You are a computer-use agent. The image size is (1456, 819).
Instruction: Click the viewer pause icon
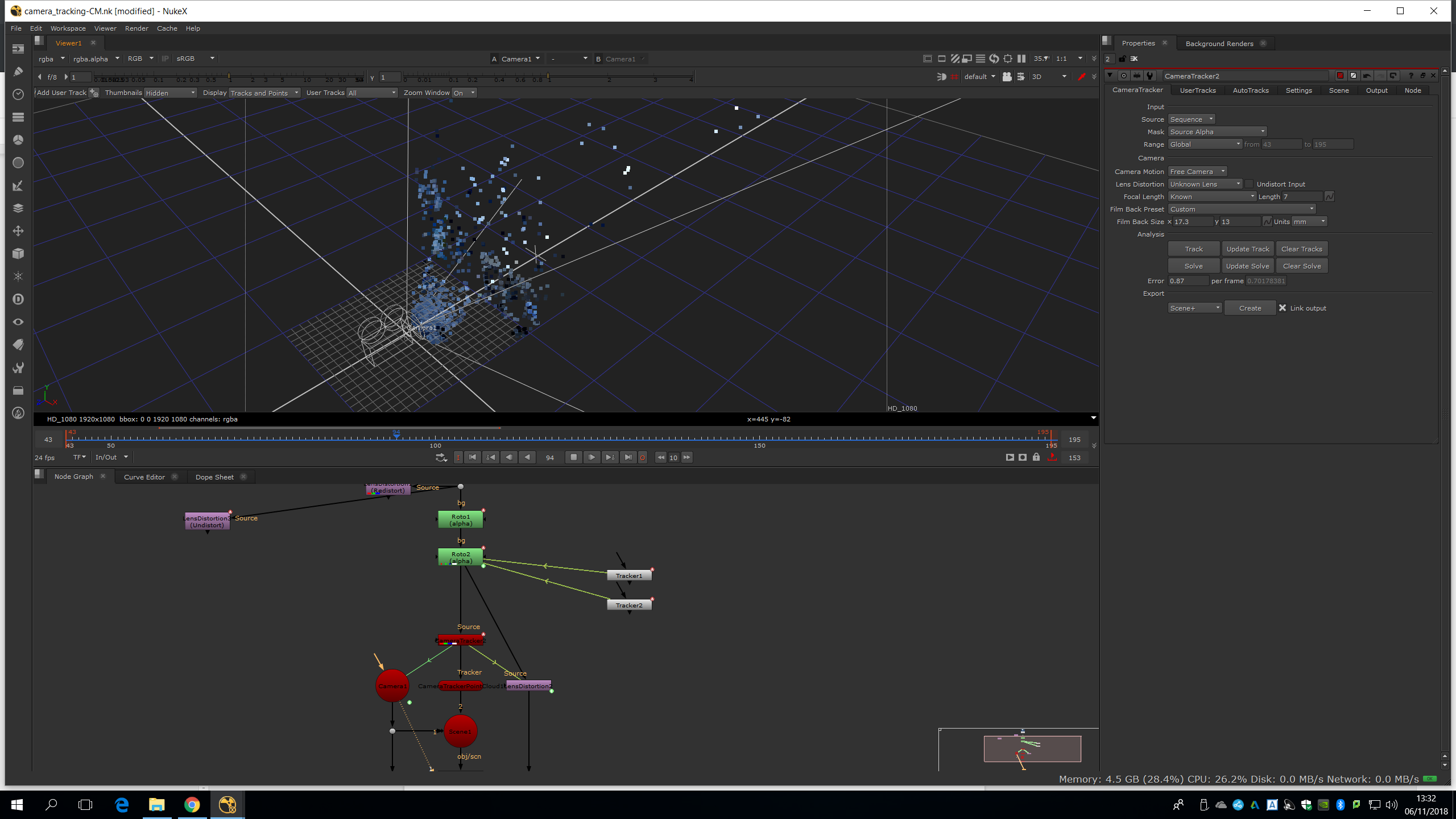click(x=1021, y=59)
